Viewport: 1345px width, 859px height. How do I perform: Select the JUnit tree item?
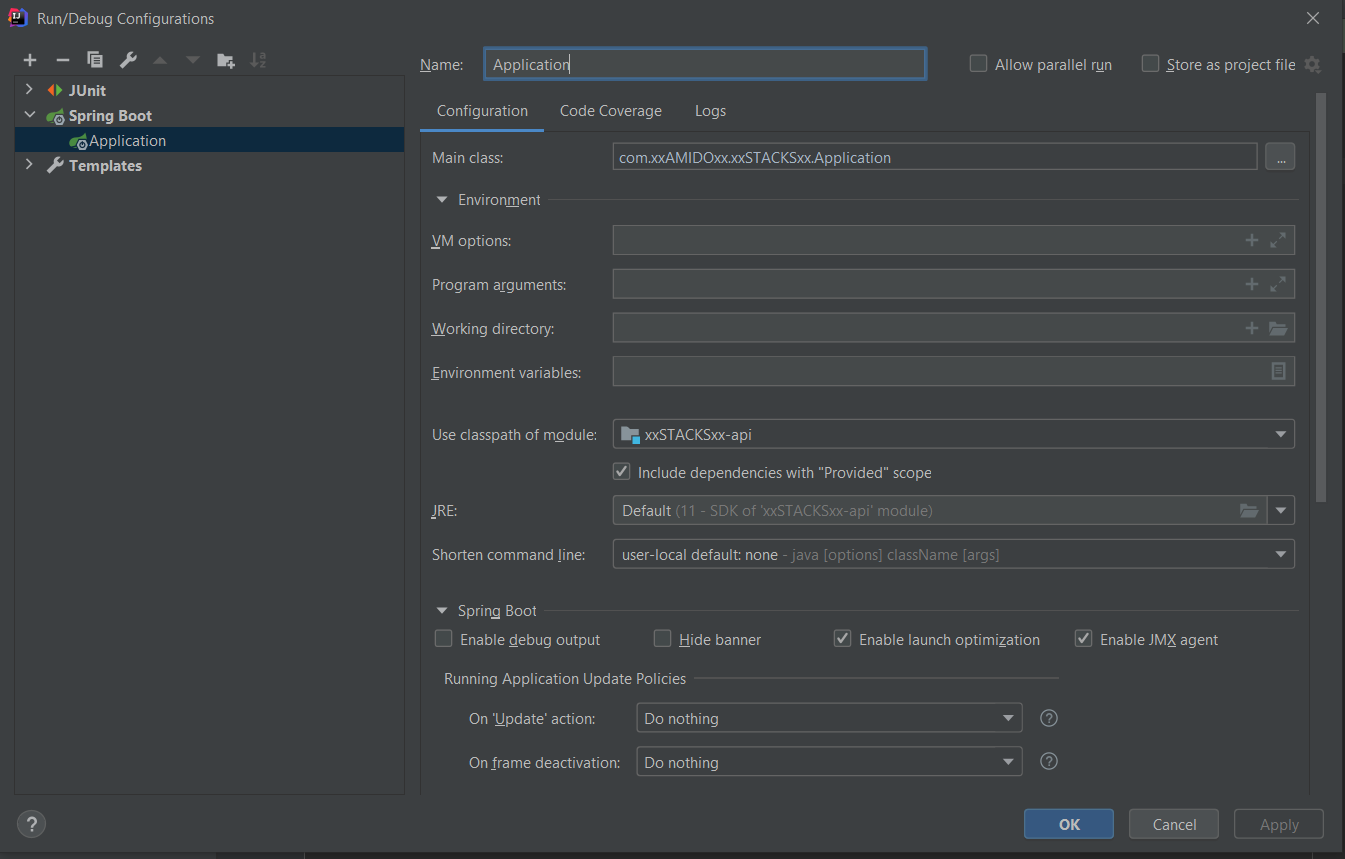pyautogui.click(x=87, y=90)
